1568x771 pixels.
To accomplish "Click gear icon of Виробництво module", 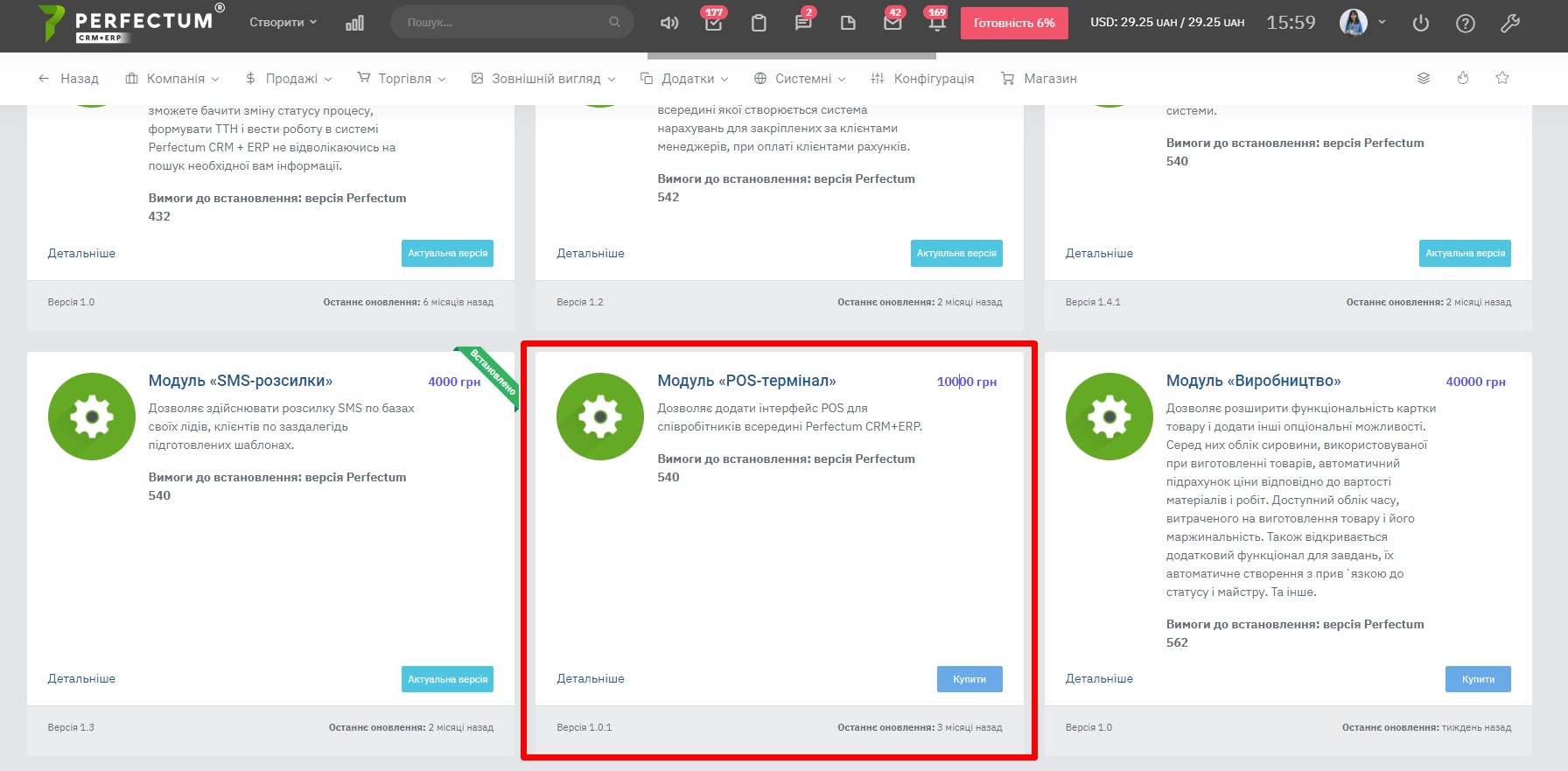I will pos(1109,417).
